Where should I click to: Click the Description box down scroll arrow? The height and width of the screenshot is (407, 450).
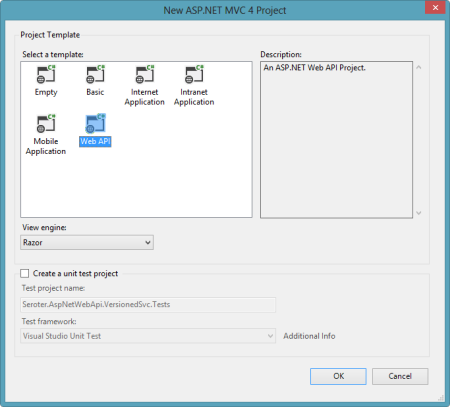[419, 213]
